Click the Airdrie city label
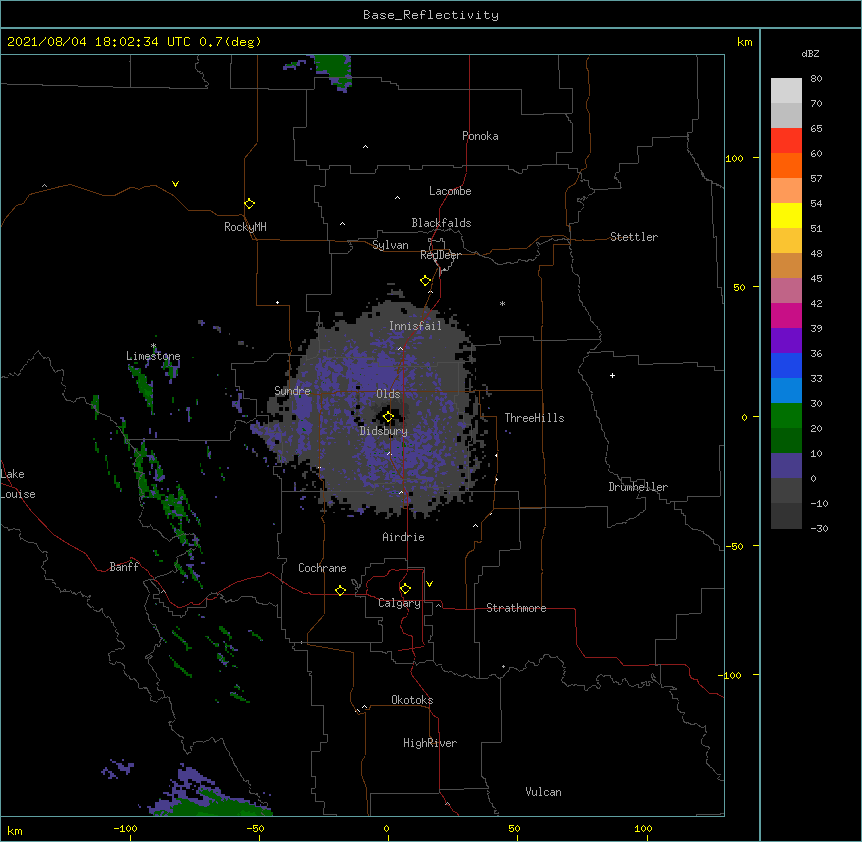Screen dimensions: 862x842 click(x=403, y=537)
